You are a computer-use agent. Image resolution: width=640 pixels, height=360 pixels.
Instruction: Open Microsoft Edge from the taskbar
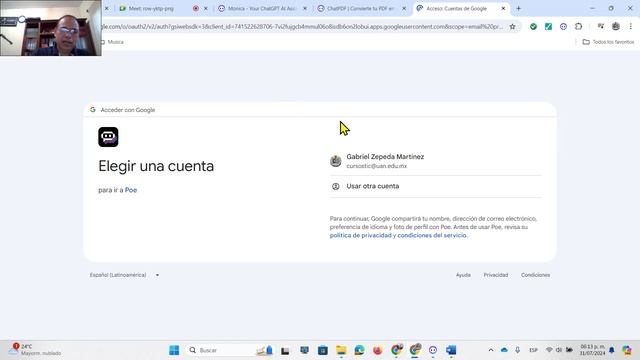pos(360,350)
